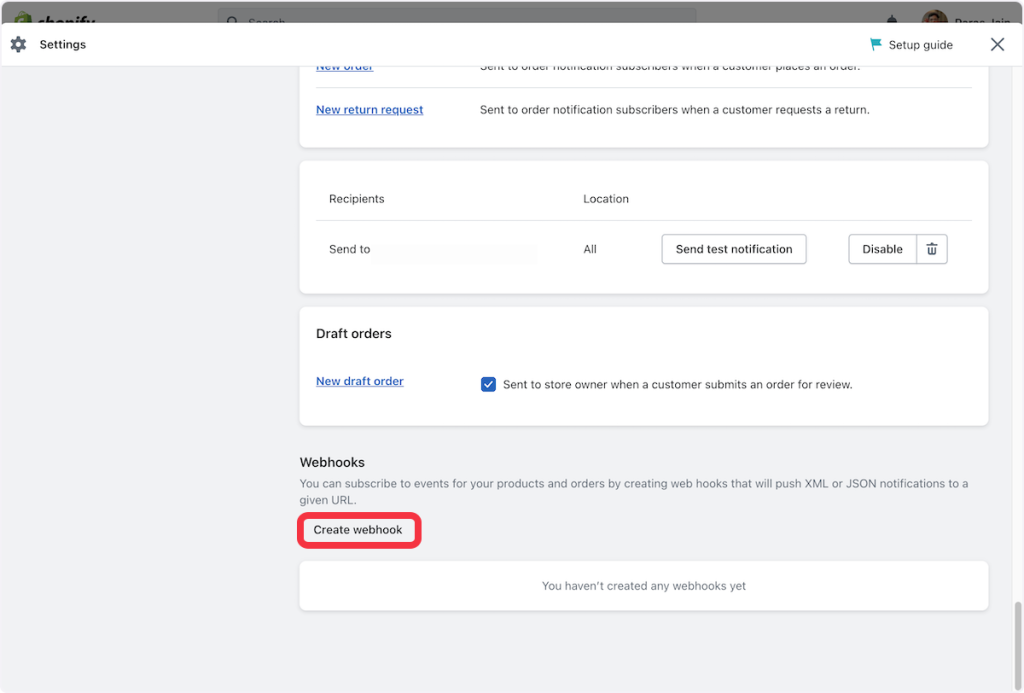This screenshot has width=1024, height=693.
Task: Delete the recipient with the trash icon
Action: pos(932,249)
